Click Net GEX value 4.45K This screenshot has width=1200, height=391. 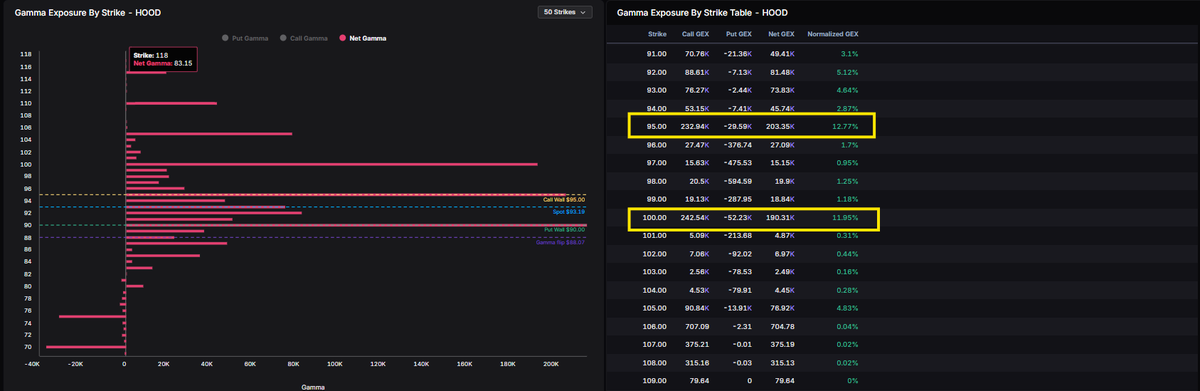[x=784, y=290]
